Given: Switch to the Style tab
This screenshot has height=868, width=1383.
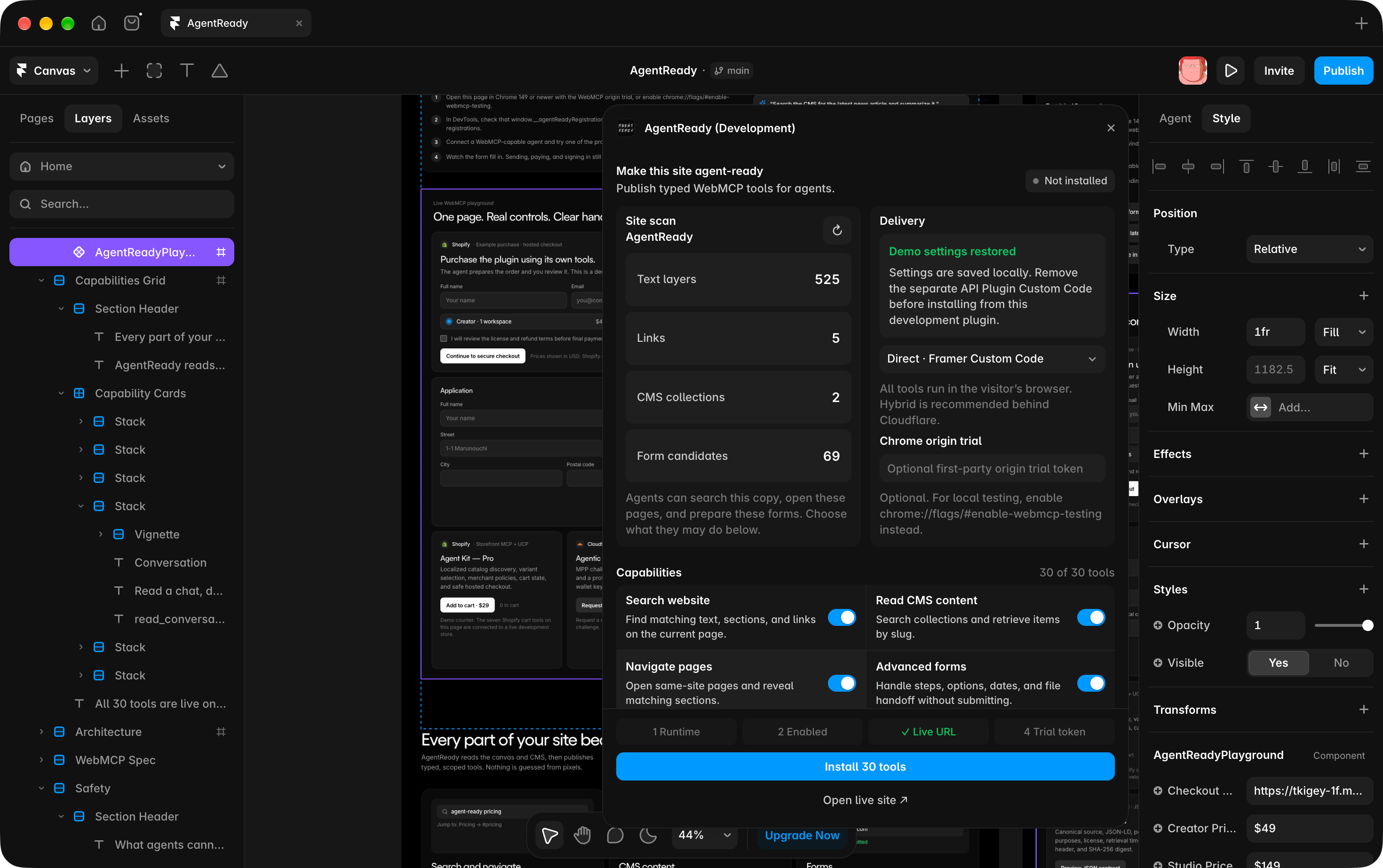Looking at the screenshot, I should (x=1225, y=118).
